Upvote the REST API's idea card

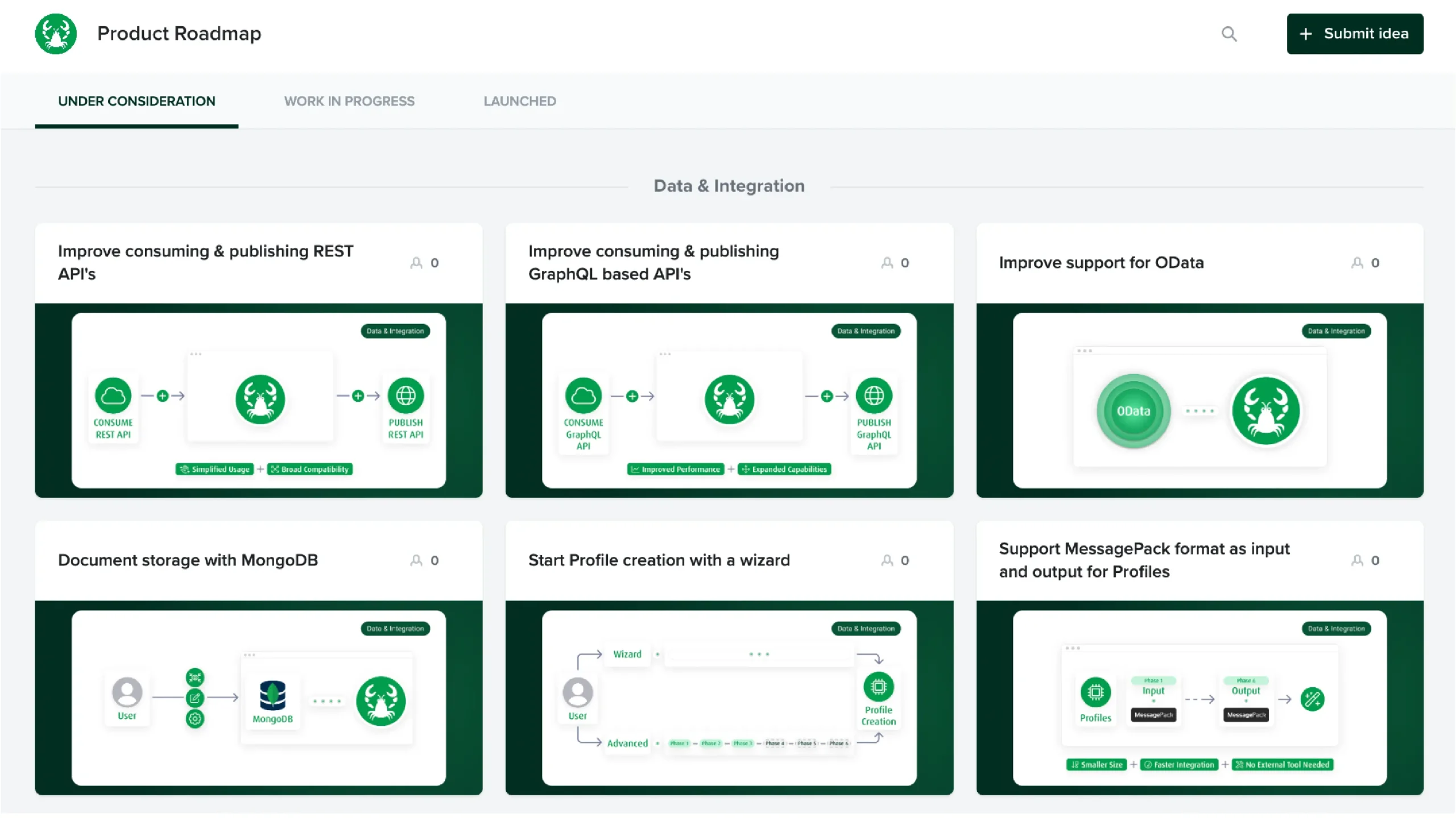click(x=416, y=263)
